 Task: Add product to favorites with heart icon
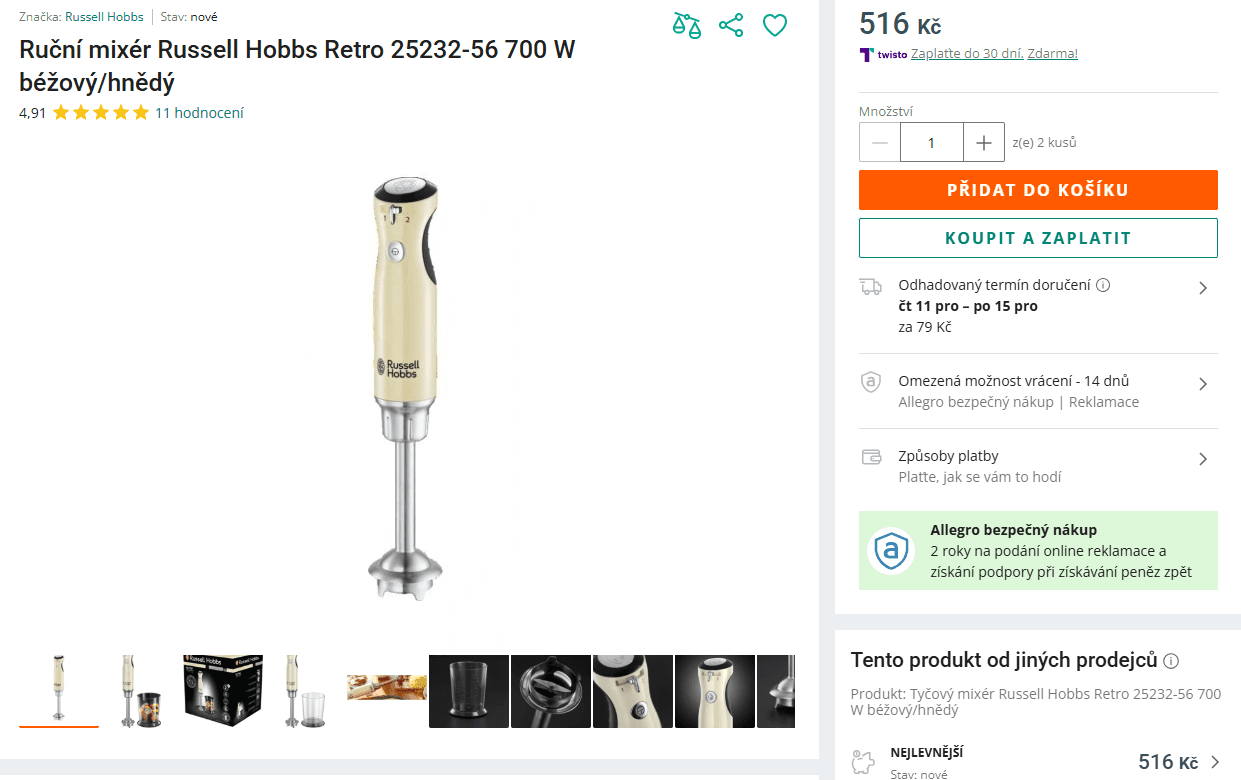pos(775,25)
